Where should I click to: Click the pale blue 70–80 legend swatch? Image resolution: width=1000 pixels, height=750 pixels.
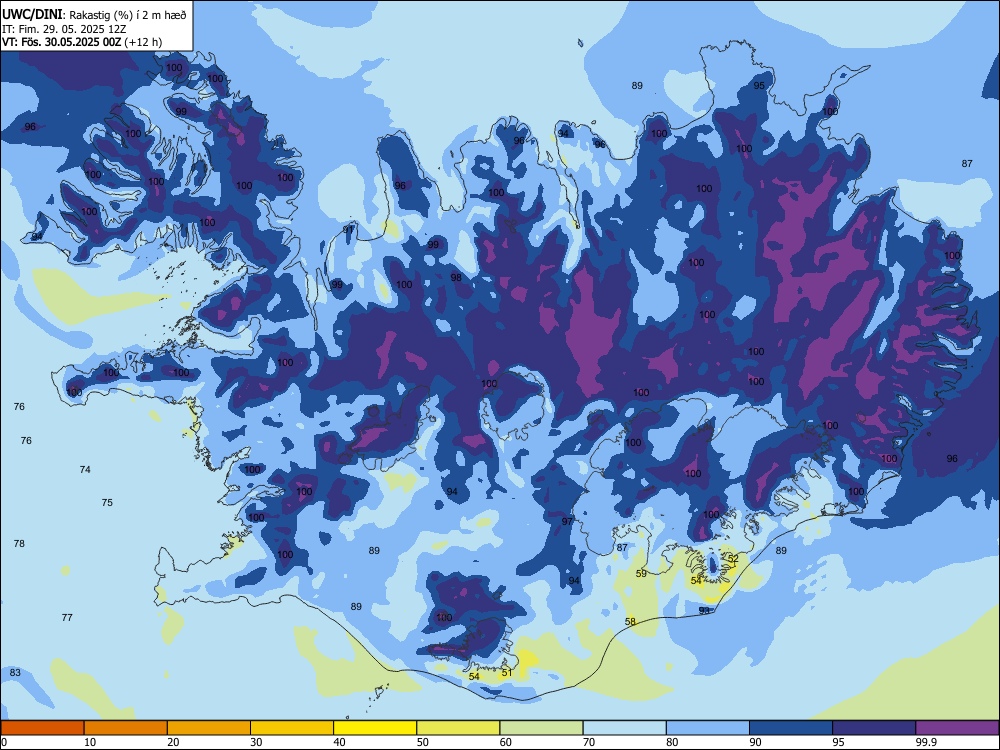[625, 728]
